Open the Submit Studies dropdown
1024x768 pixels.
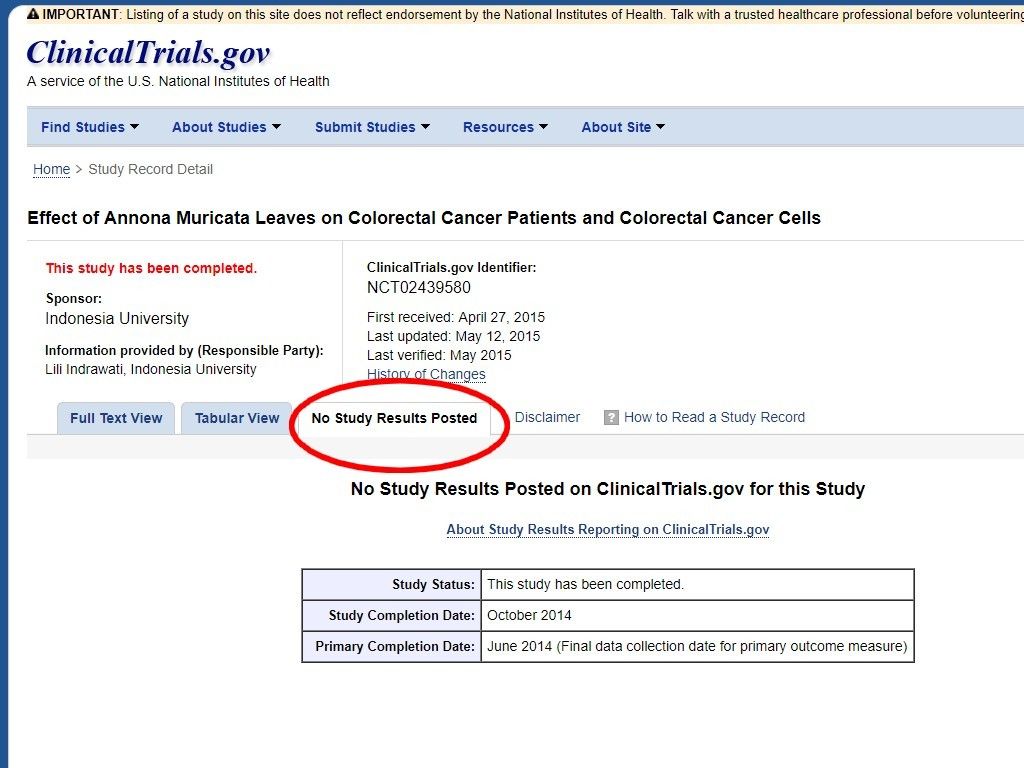coord(372,127)
